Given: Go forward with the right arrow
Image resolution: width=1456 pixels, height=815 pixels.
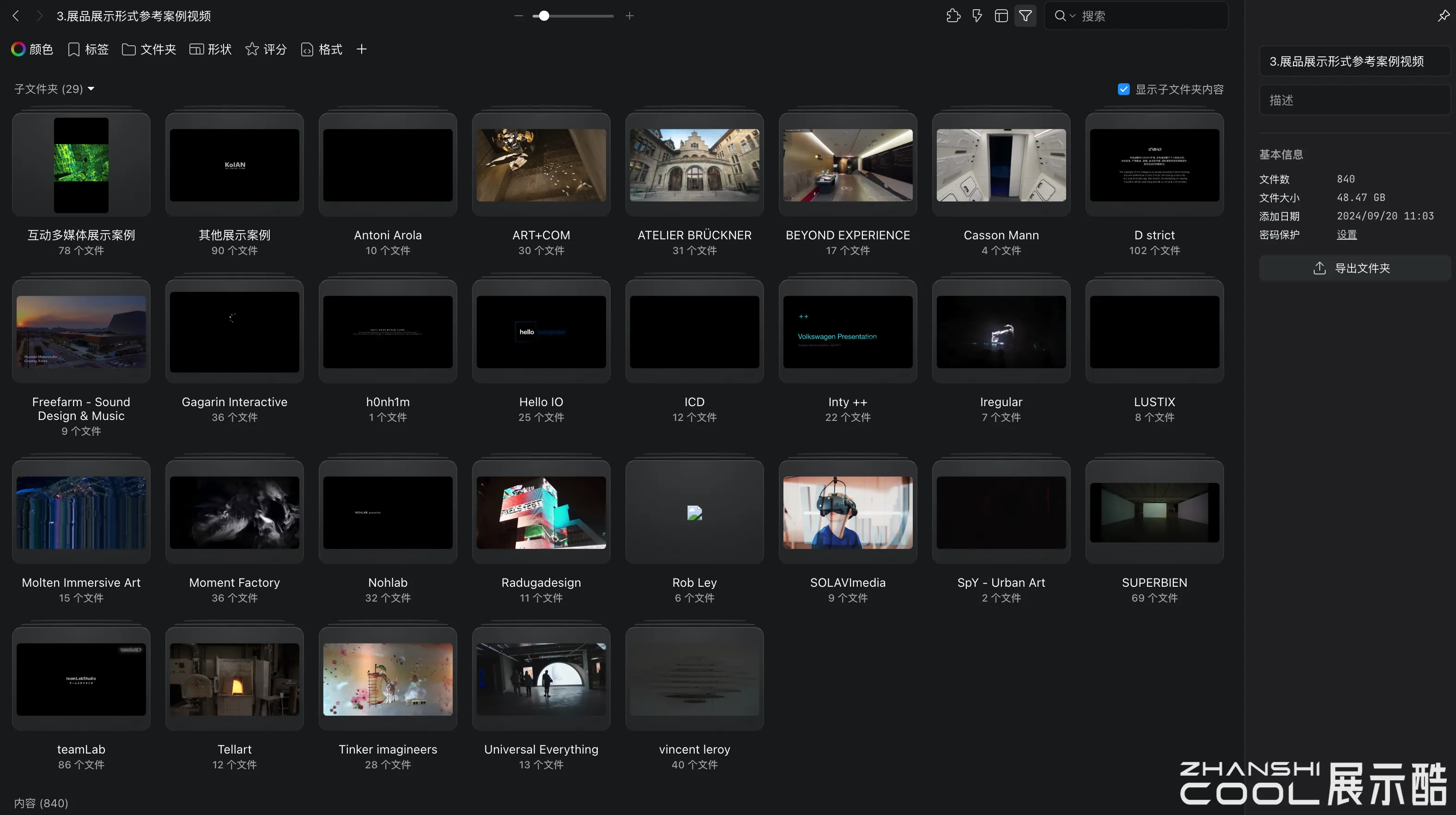Looking at the screenshot, I should (x=39, y=16).
